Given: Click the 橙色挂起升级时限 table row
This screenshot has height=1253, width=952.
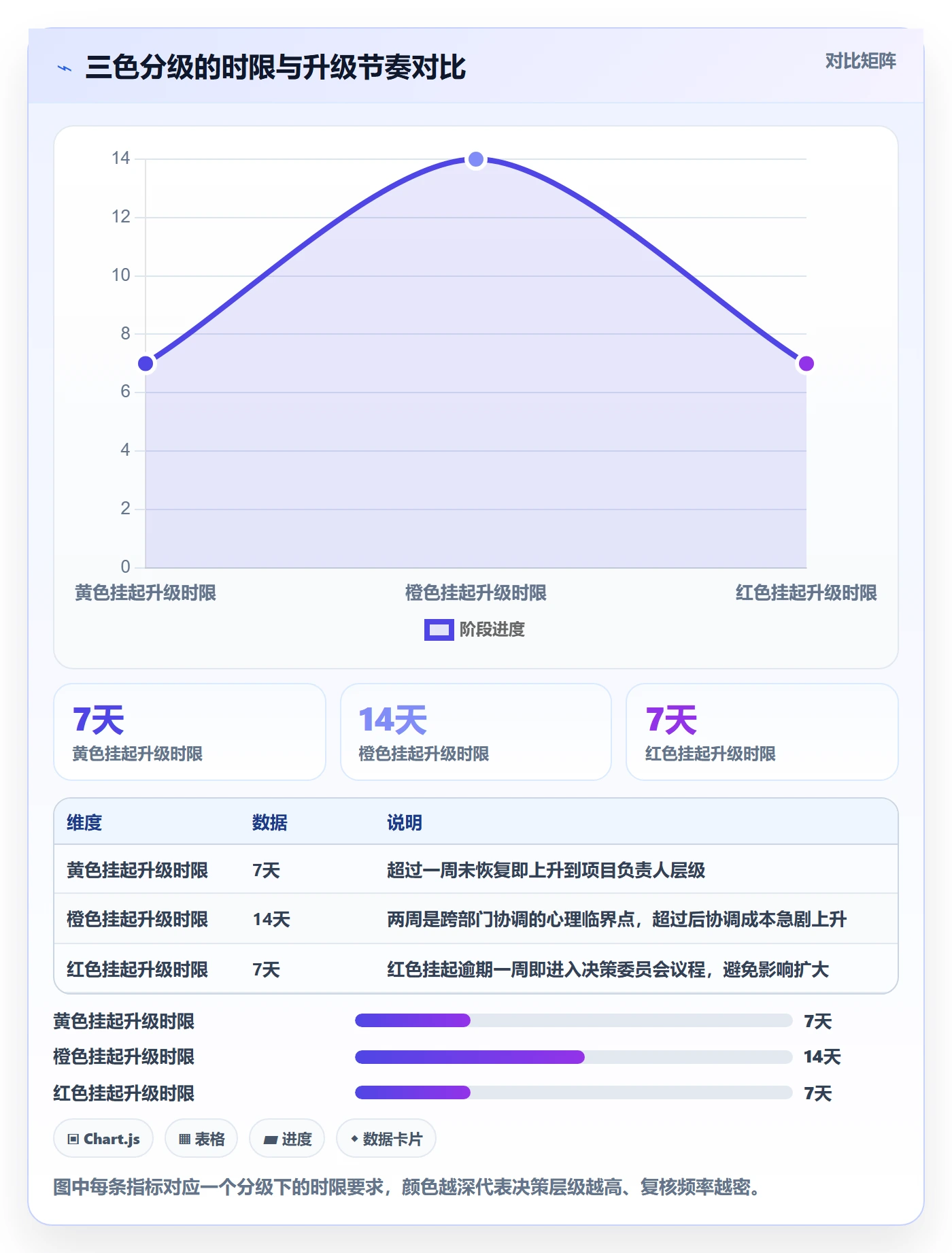Looking at the screenshot, I should [476, 919].
